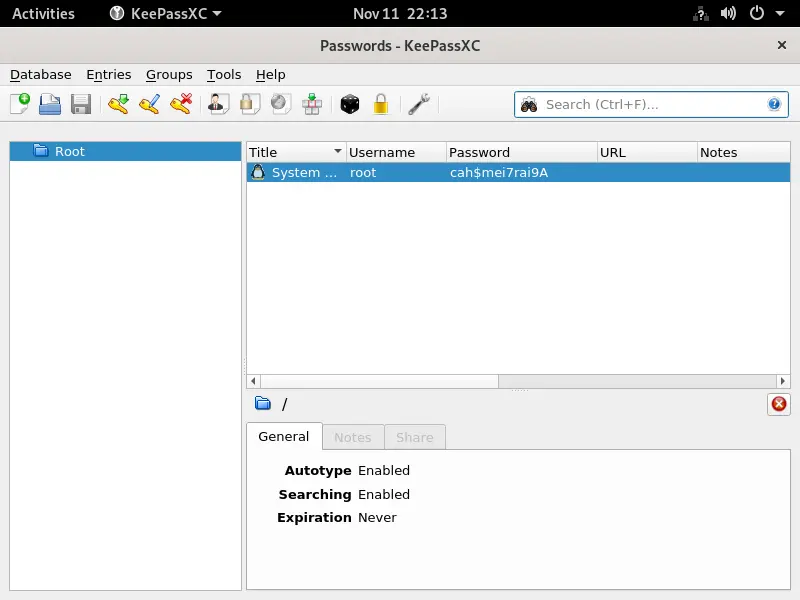Open the password generator dice icon

[350, 104]
